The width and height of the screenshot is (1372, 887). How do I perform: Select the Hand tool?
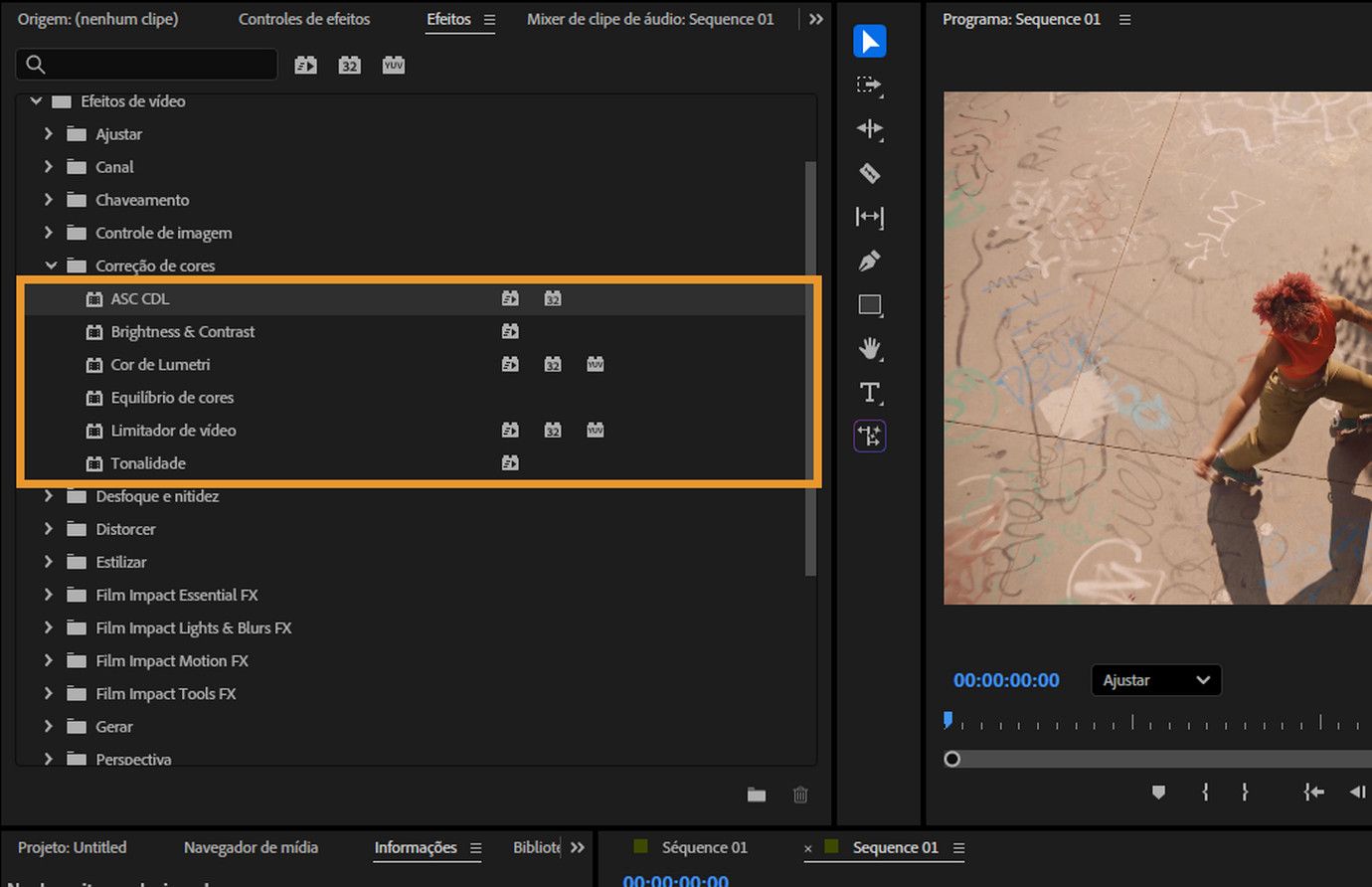869,348
